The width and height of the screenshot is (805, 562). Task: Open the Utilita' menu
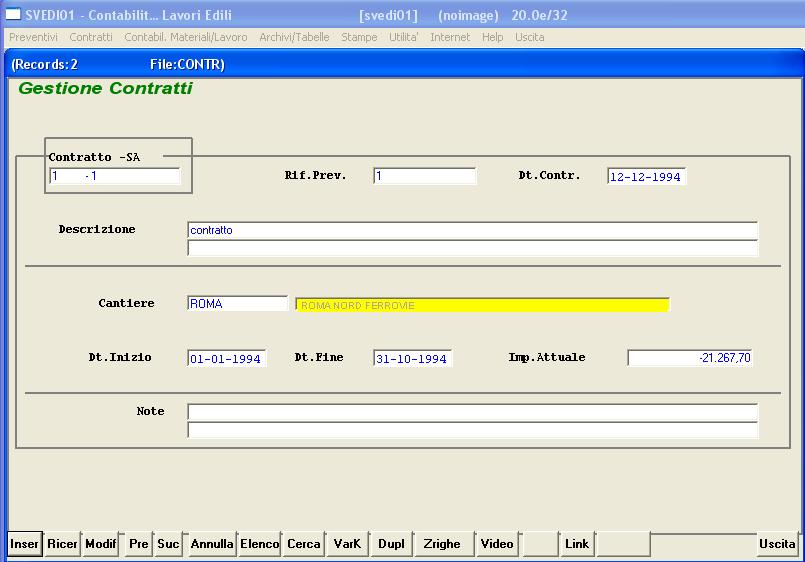(404, 37)
